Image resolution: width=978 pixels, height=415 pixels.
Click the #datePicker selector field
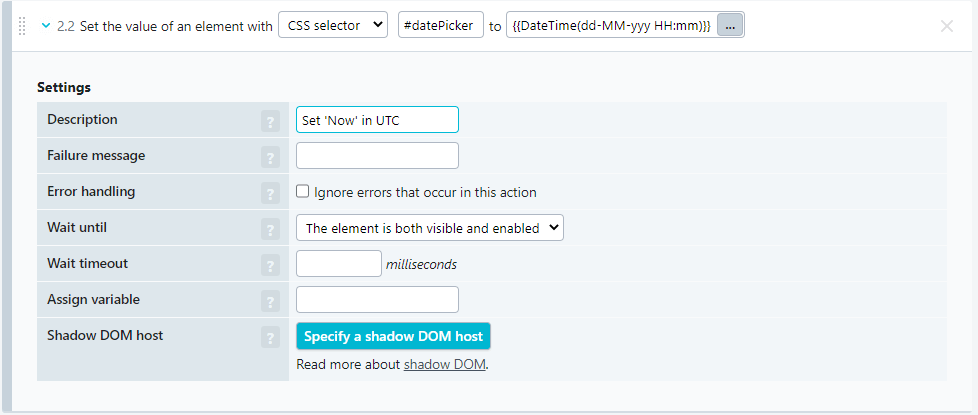tap(440, 26)
